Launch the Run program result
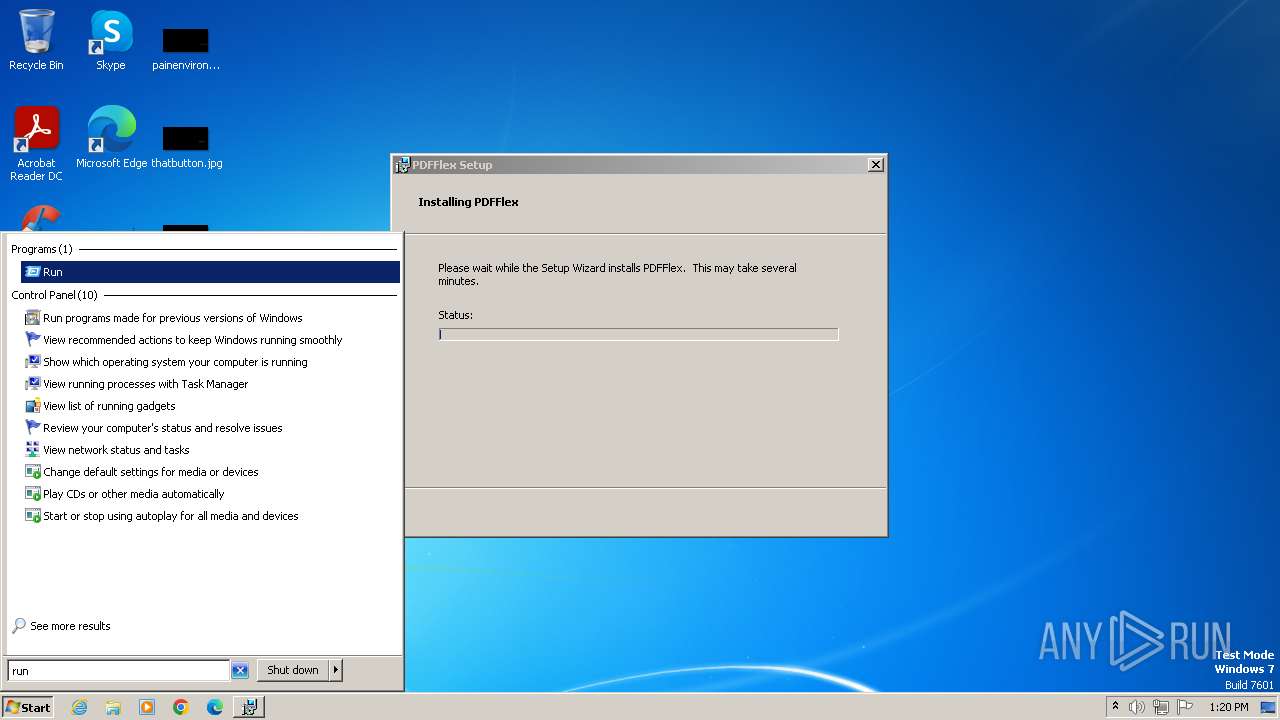 [x=210, y=272]
